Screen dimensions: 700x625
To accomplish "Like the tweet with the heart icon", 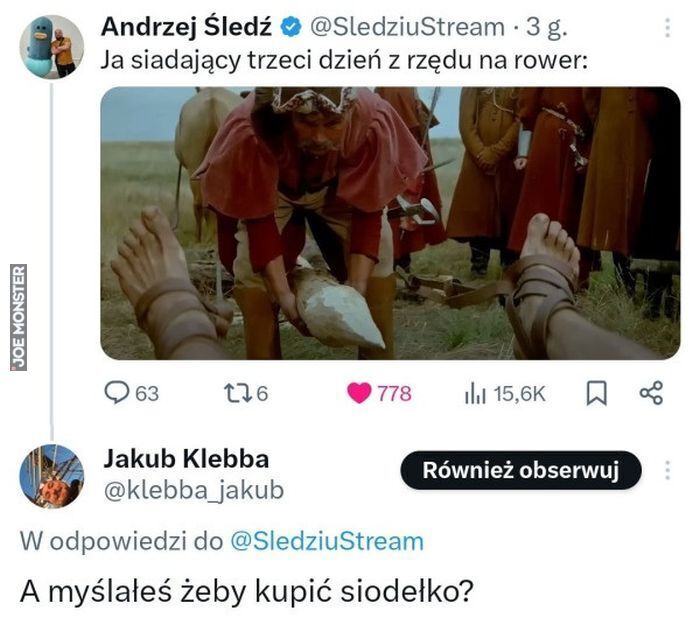I will pos(359,393).
